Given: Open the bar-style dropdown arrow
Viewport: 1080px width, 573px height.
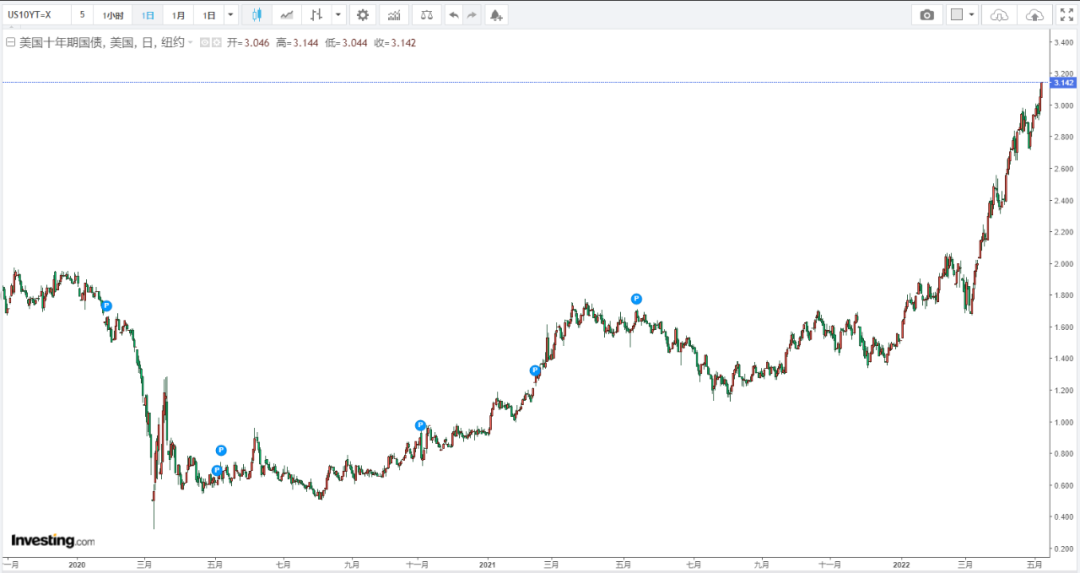Looking at the screenshot, I should (x=337, y=15).
